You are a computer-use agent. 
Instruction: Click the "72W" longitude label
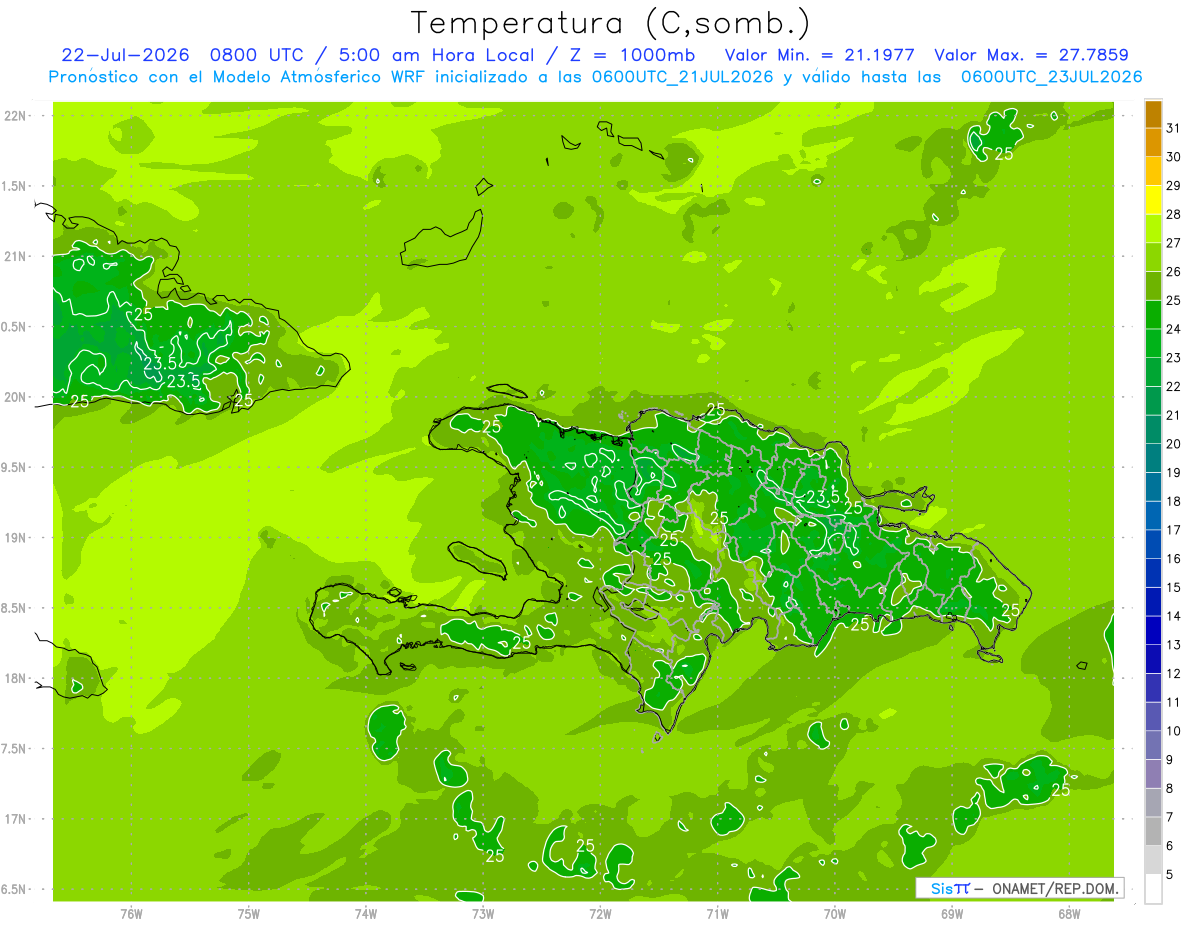600,913
